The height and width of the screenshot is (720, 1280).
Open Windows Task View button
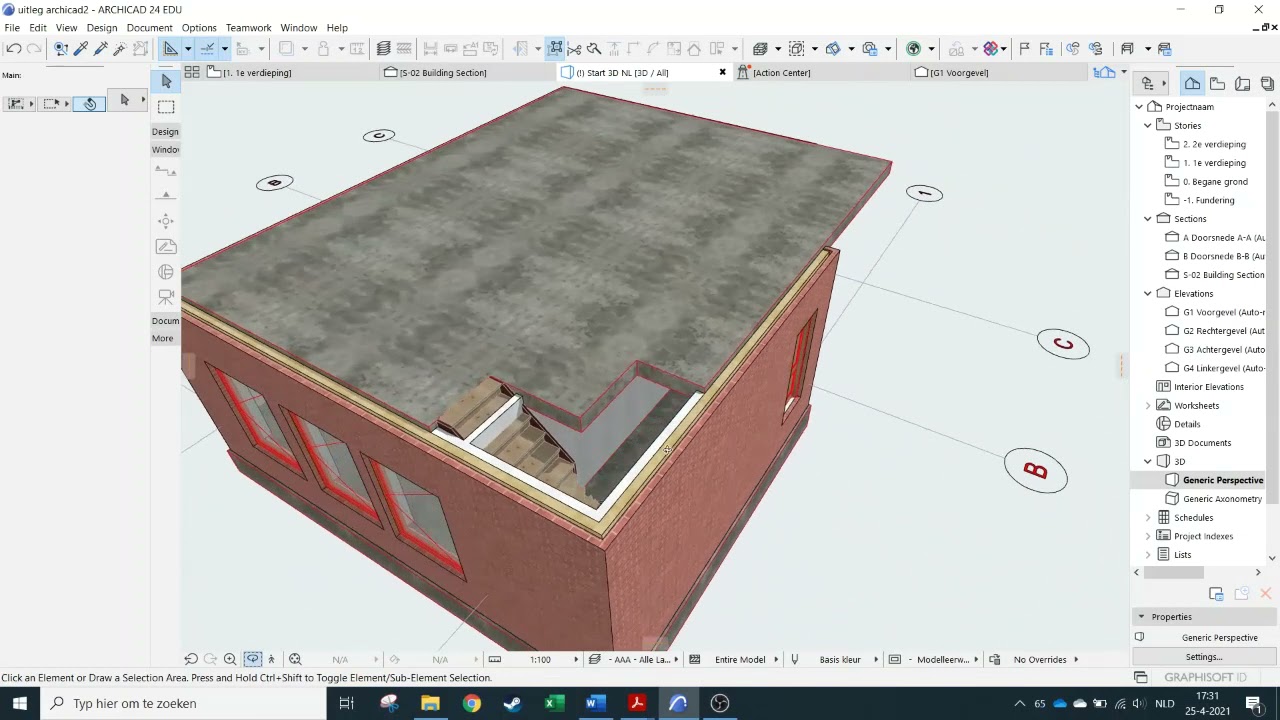click(x=346, y=703)
